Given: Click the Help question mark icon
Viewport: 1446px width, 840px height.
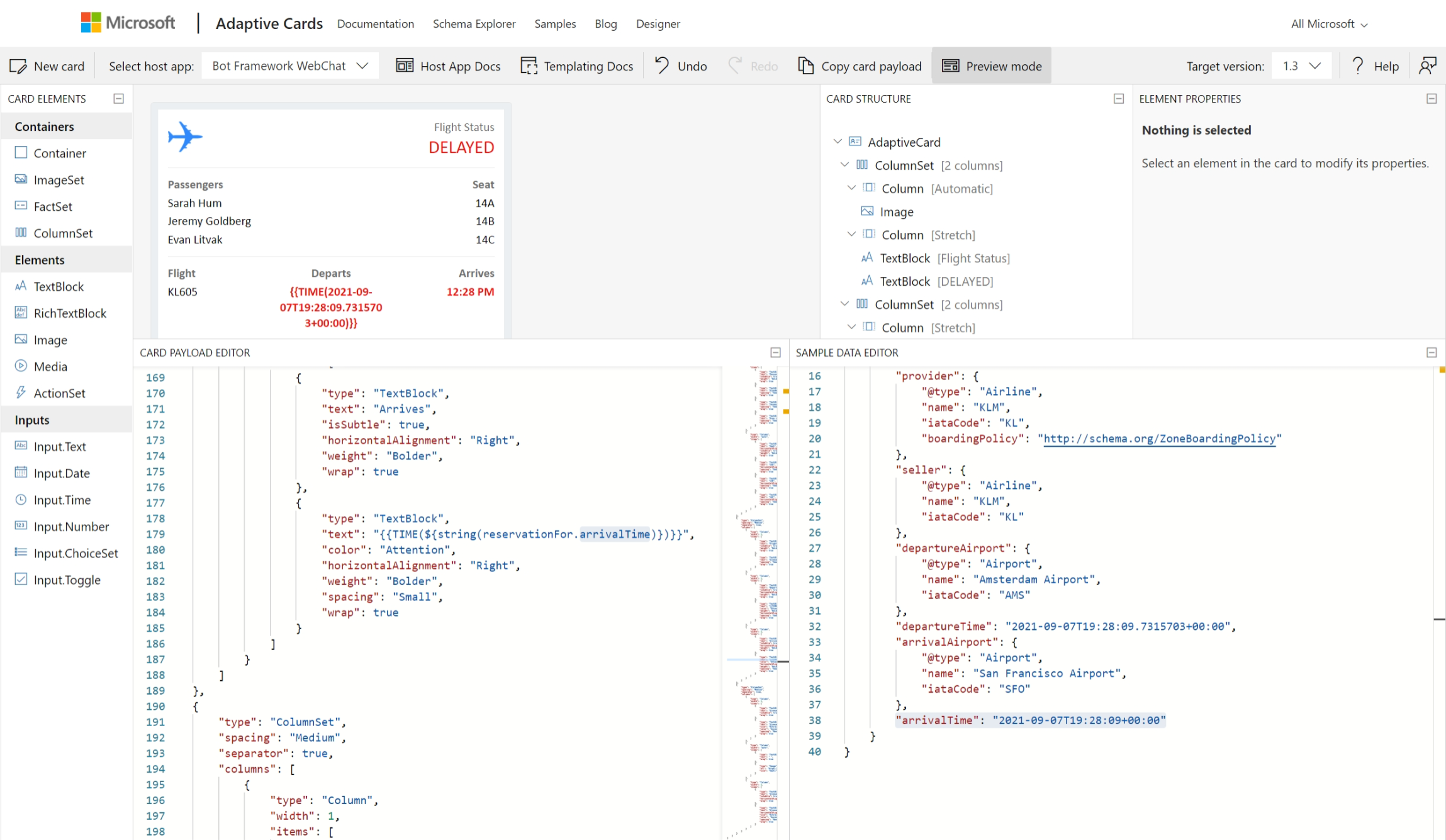Looking at the screenshot, I should click(1357, 65).
